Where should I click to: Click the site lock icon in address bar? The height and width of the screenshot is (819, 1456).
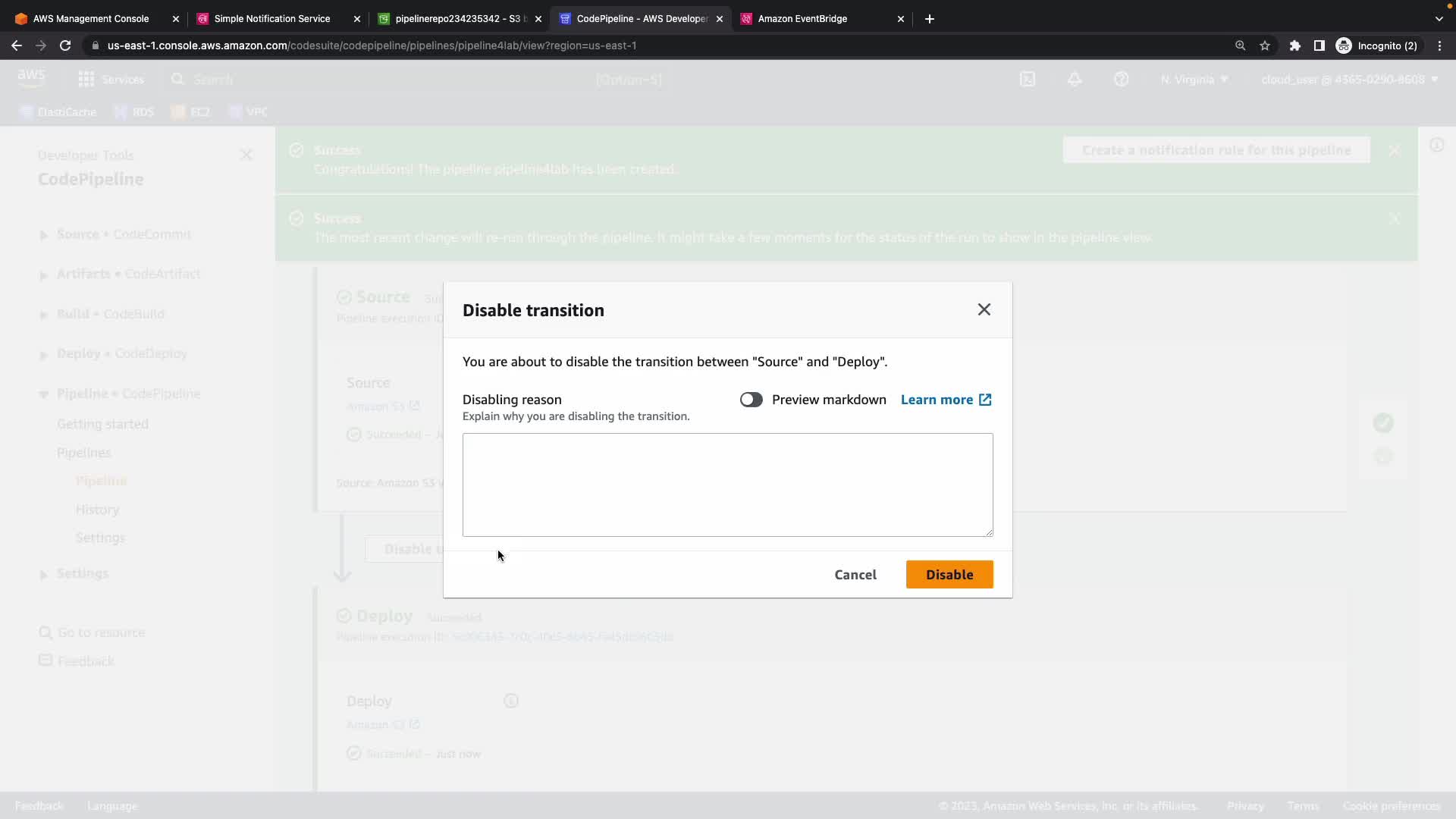click(95, 45)
